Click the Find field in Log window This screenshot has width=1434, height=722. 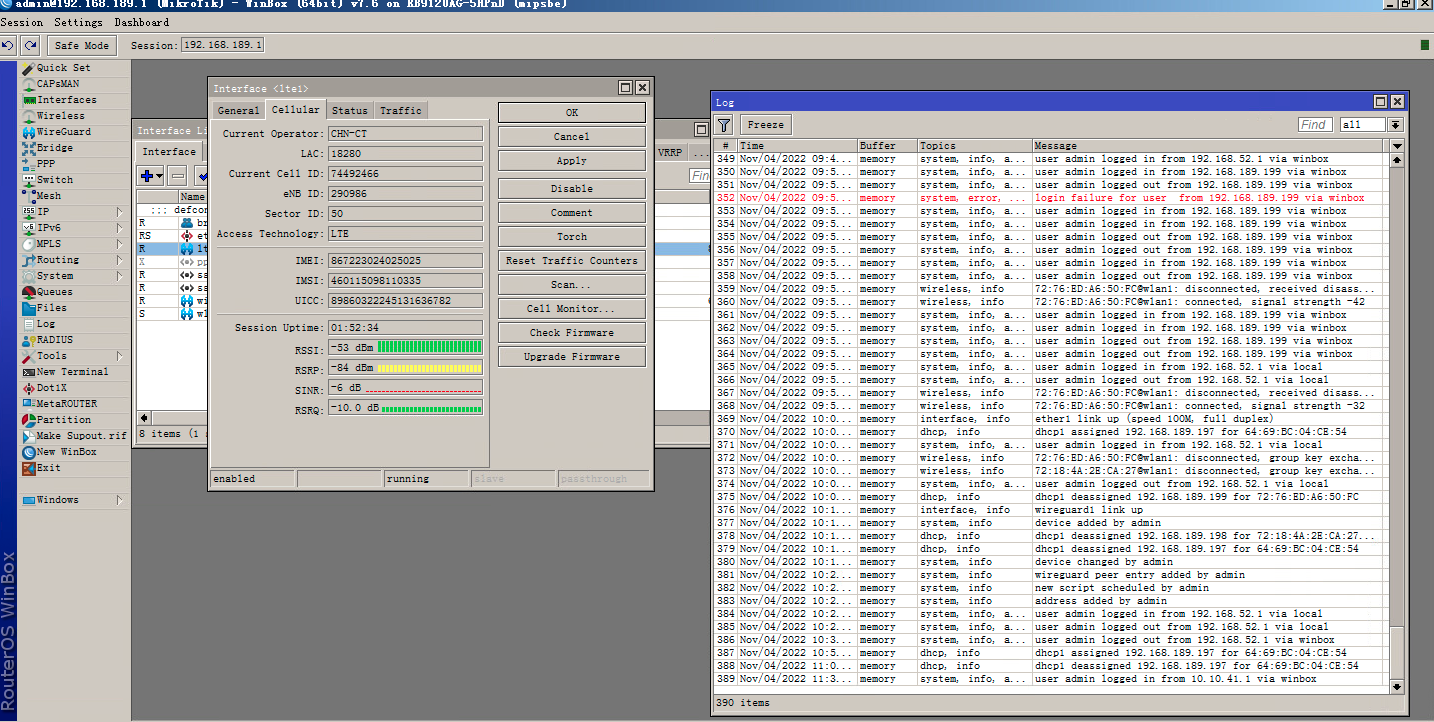1316,125
